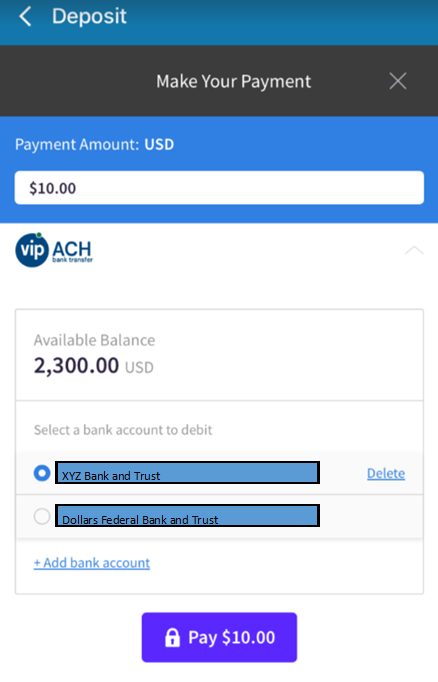Viewport: 438px width, 682px height.
Task: Select the Dollars Federal Bank radio button
Action: point(42,516)
